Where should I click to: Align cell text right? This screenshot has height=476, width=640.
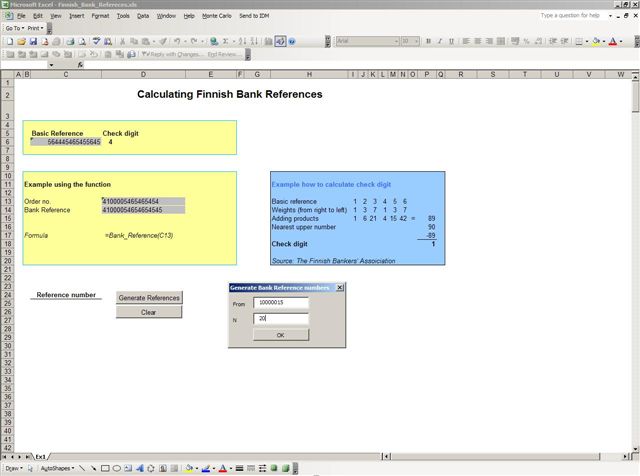click(x=489, y=41)
